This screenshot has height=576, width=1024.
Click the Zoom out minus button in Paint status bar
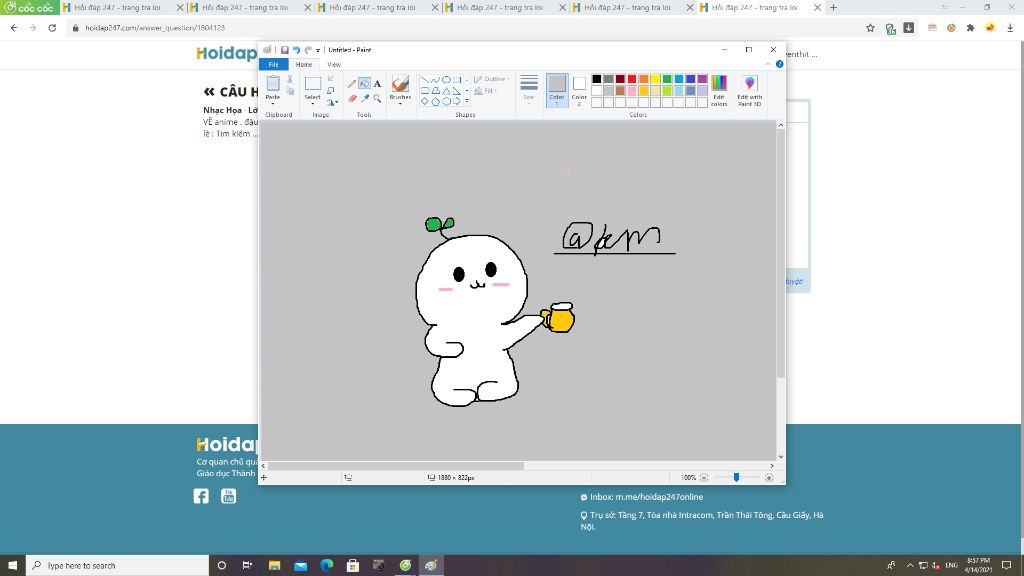point(704,477)
